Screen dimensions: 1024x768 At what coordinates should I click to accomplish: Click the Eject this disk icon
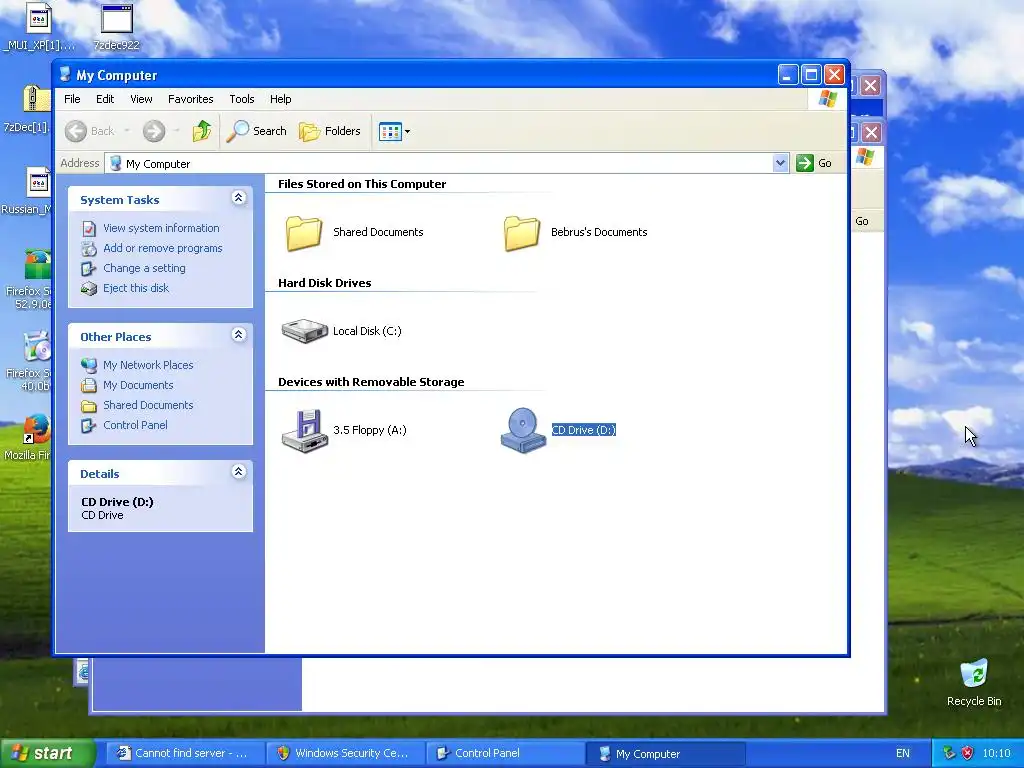click(x=89, y=289)
